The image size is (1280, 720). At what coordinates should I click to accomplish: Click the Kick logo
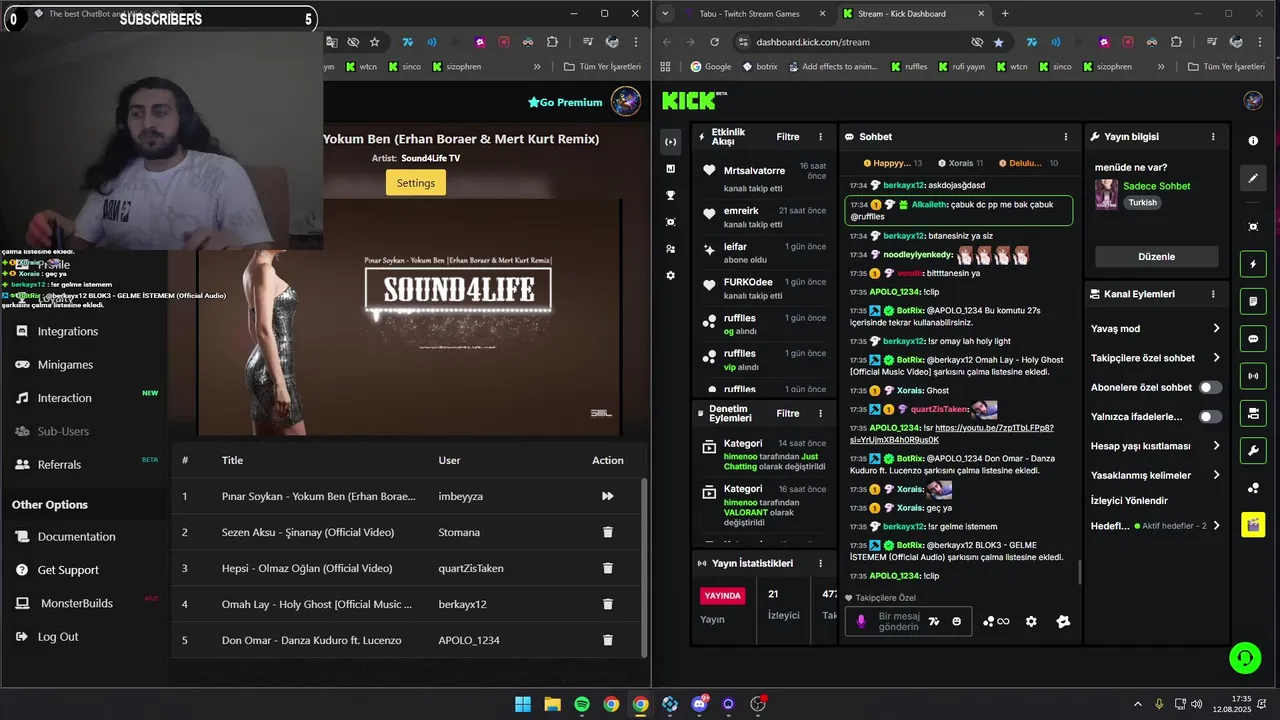tap(693, 101)
